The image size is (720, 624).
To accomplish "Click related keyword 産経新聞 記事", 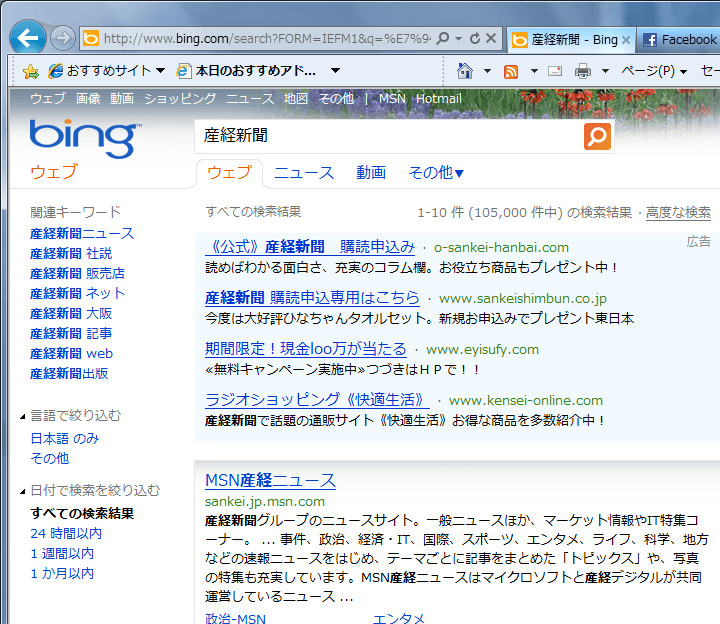I will pos(71,333).
